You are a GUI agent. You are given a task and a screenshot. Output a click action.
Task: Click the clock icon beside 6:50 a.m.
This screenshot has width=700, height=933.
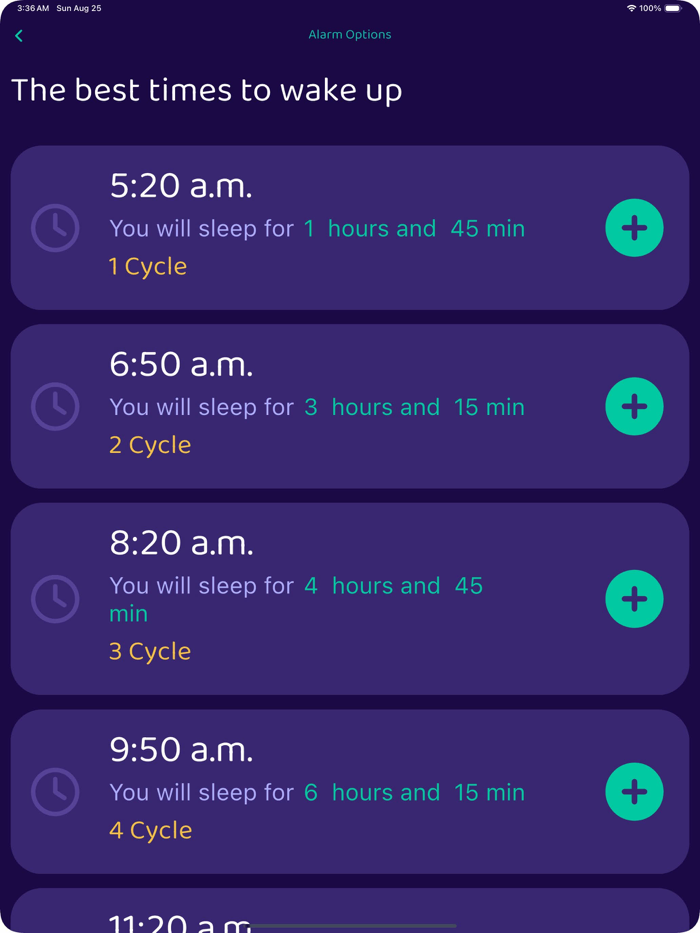55,407
